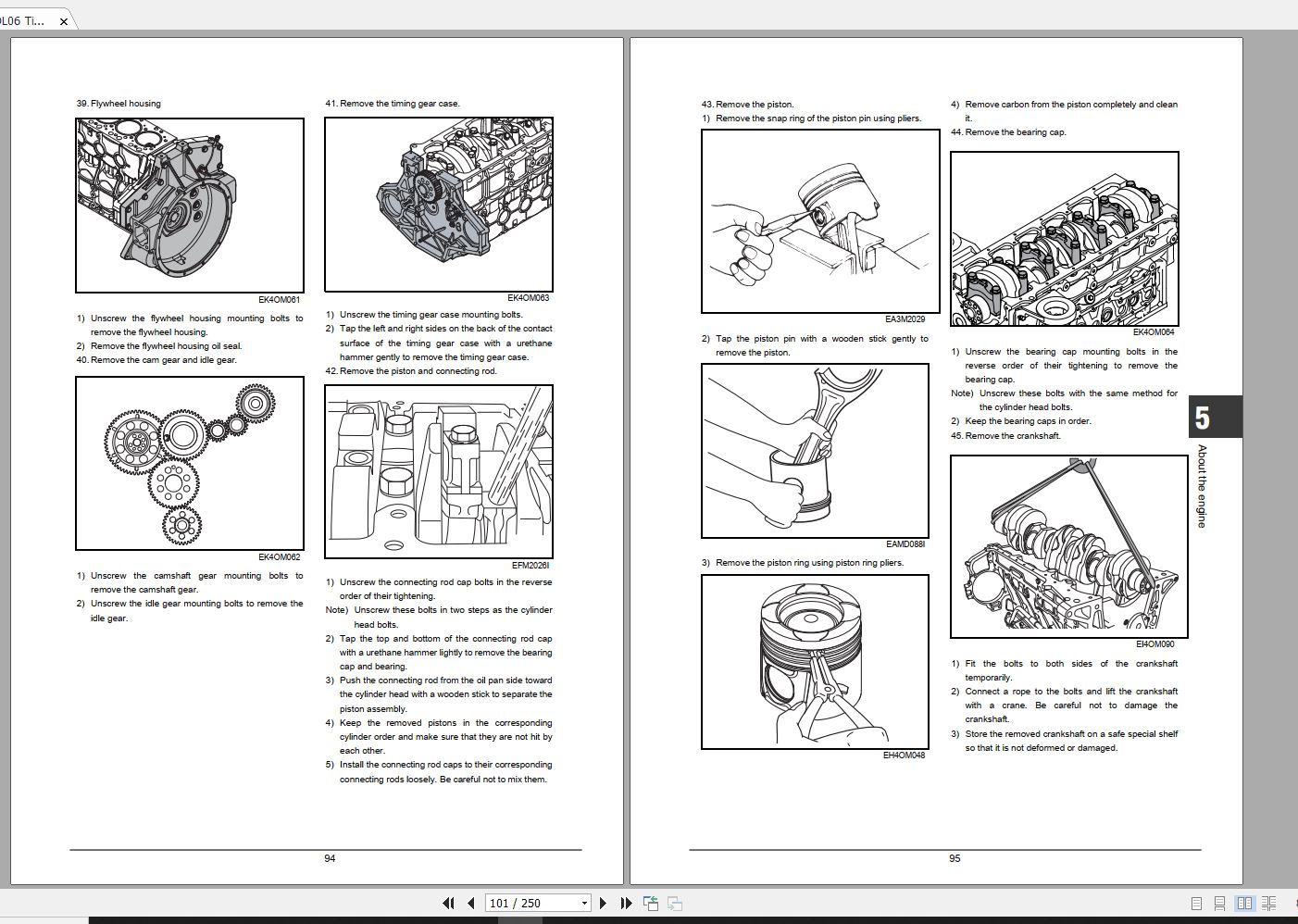Switch to continuous page view
1298x924 pixels.
(1219, 904)
